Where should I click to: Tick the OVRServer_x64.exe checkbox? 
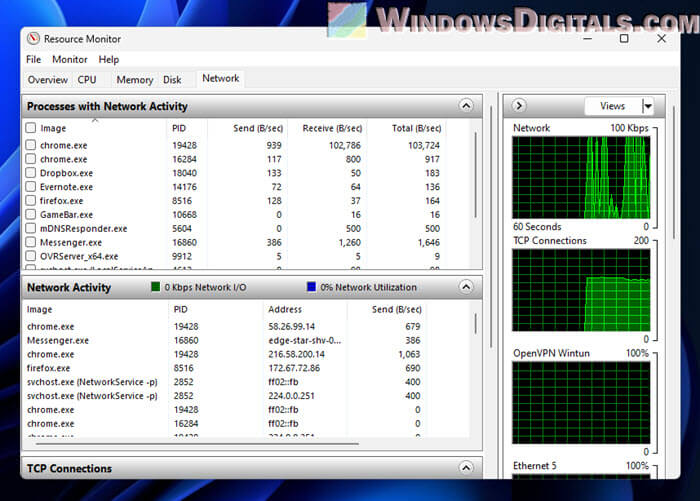(31, 256)
